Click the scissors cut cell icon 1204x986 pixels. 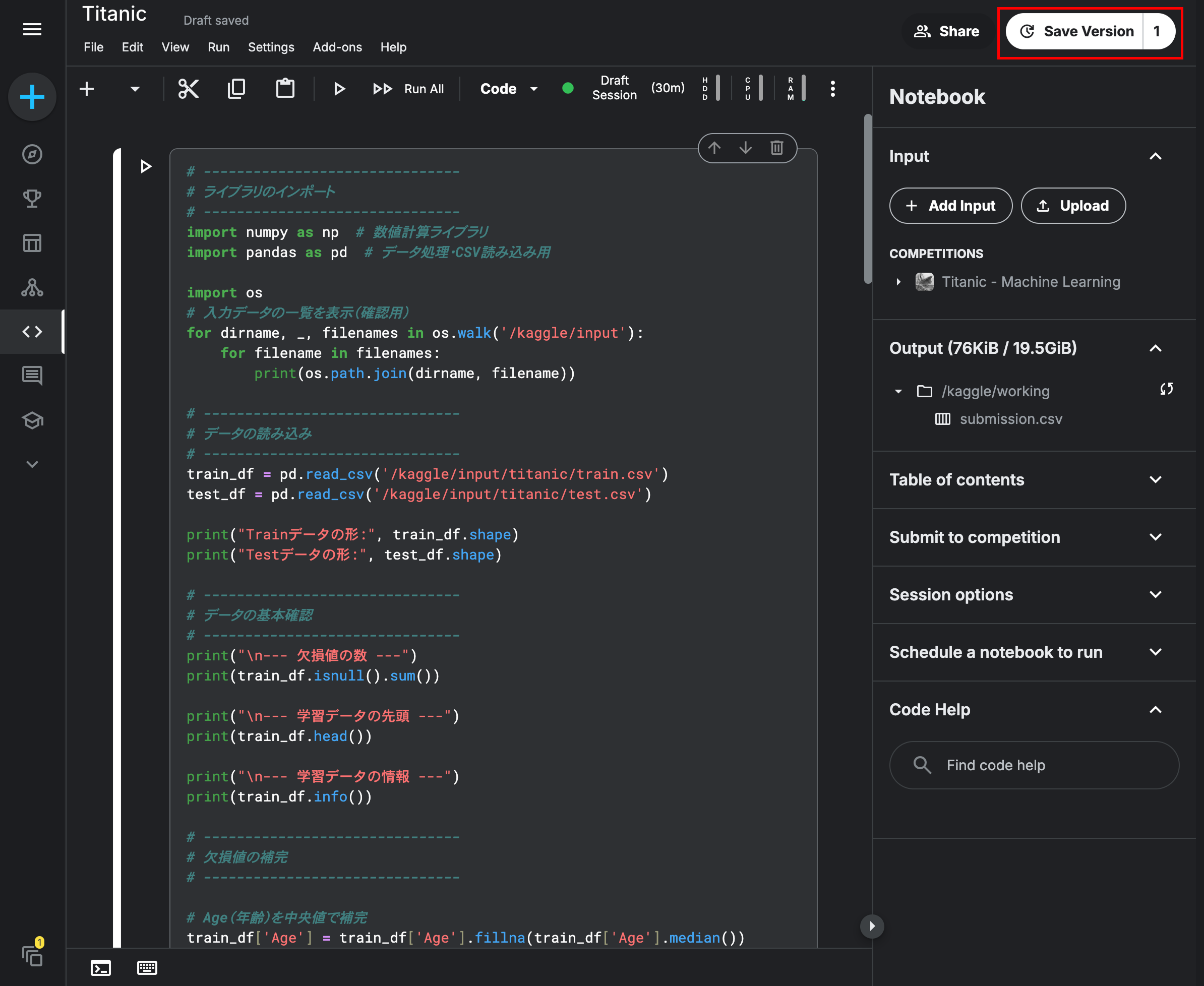pyautogui.click(x=188, y=89)
